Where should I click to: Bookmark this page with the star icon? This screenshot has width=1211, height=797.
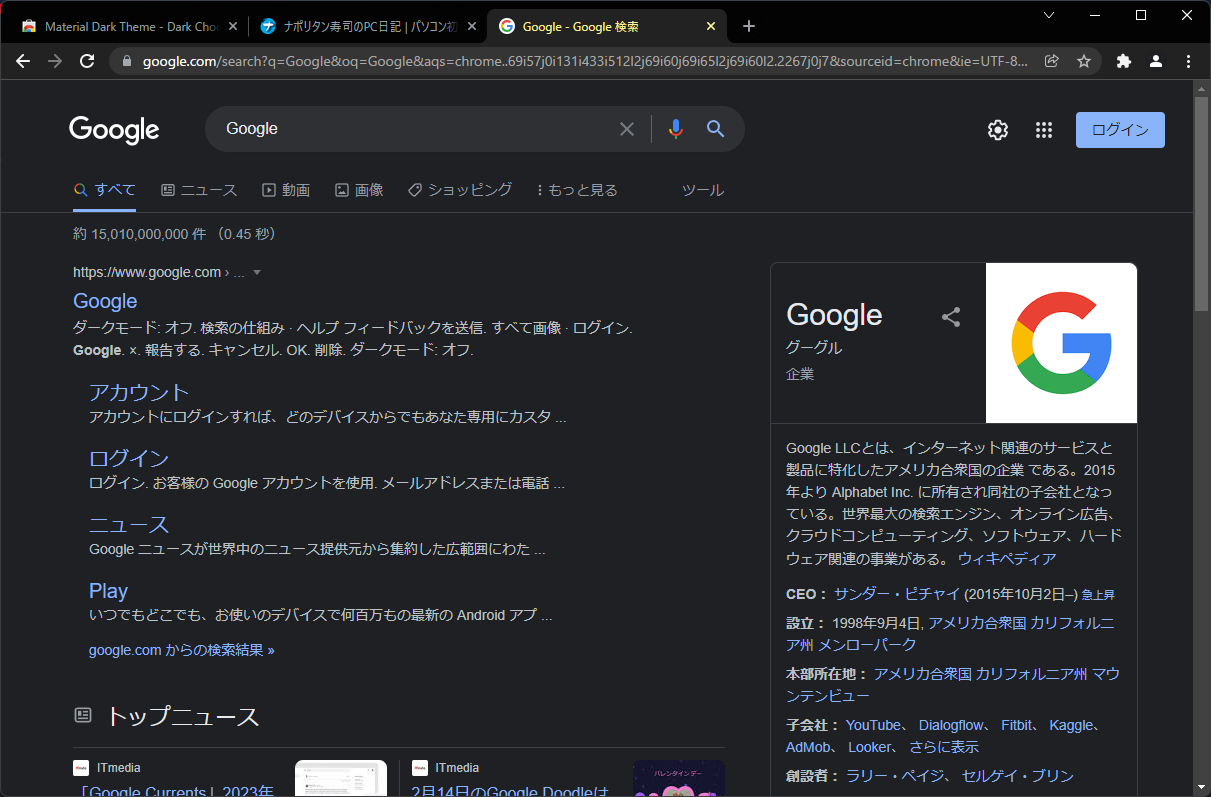click(1083, 61)
